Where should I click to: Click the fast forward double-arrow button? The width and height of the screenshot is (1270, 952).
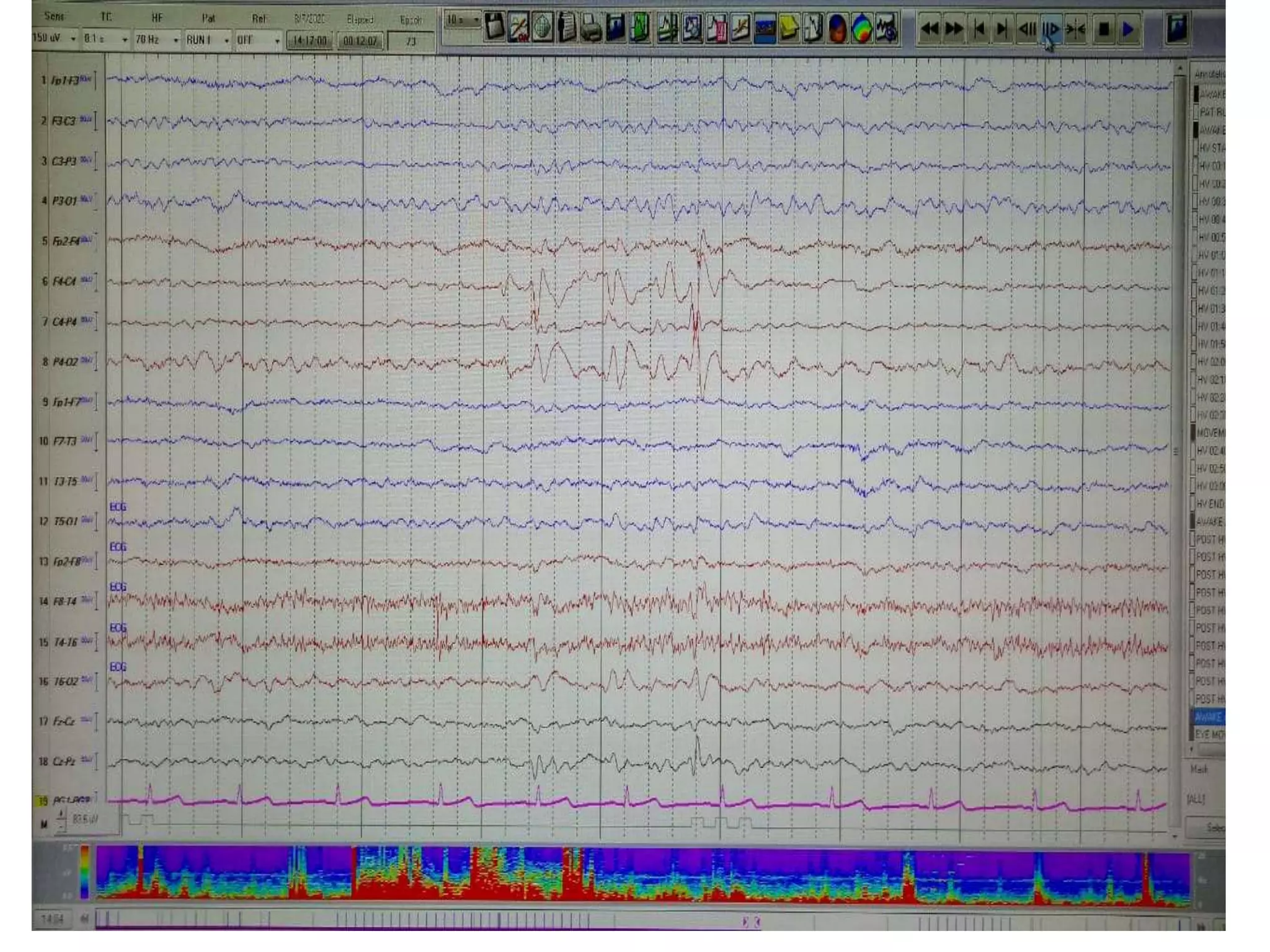[954, 29]
